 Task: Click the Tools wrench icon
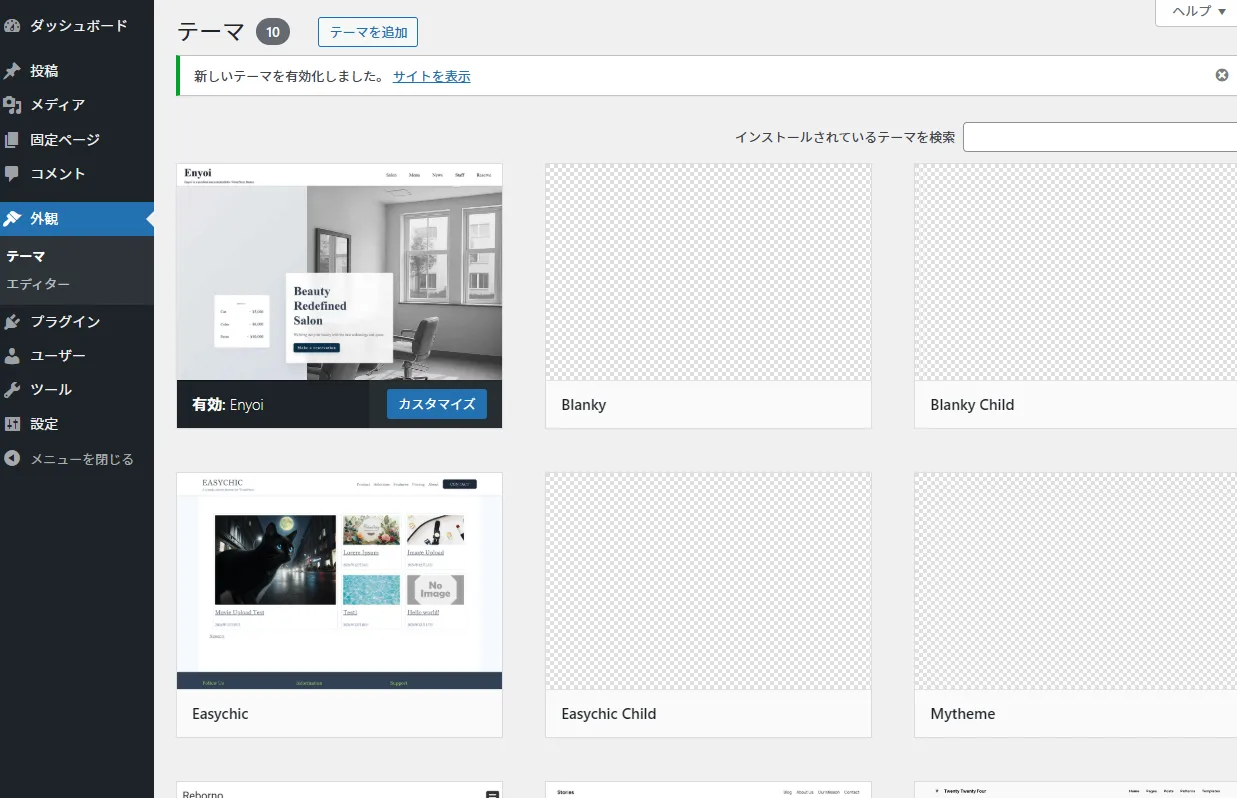click(12, 390)
